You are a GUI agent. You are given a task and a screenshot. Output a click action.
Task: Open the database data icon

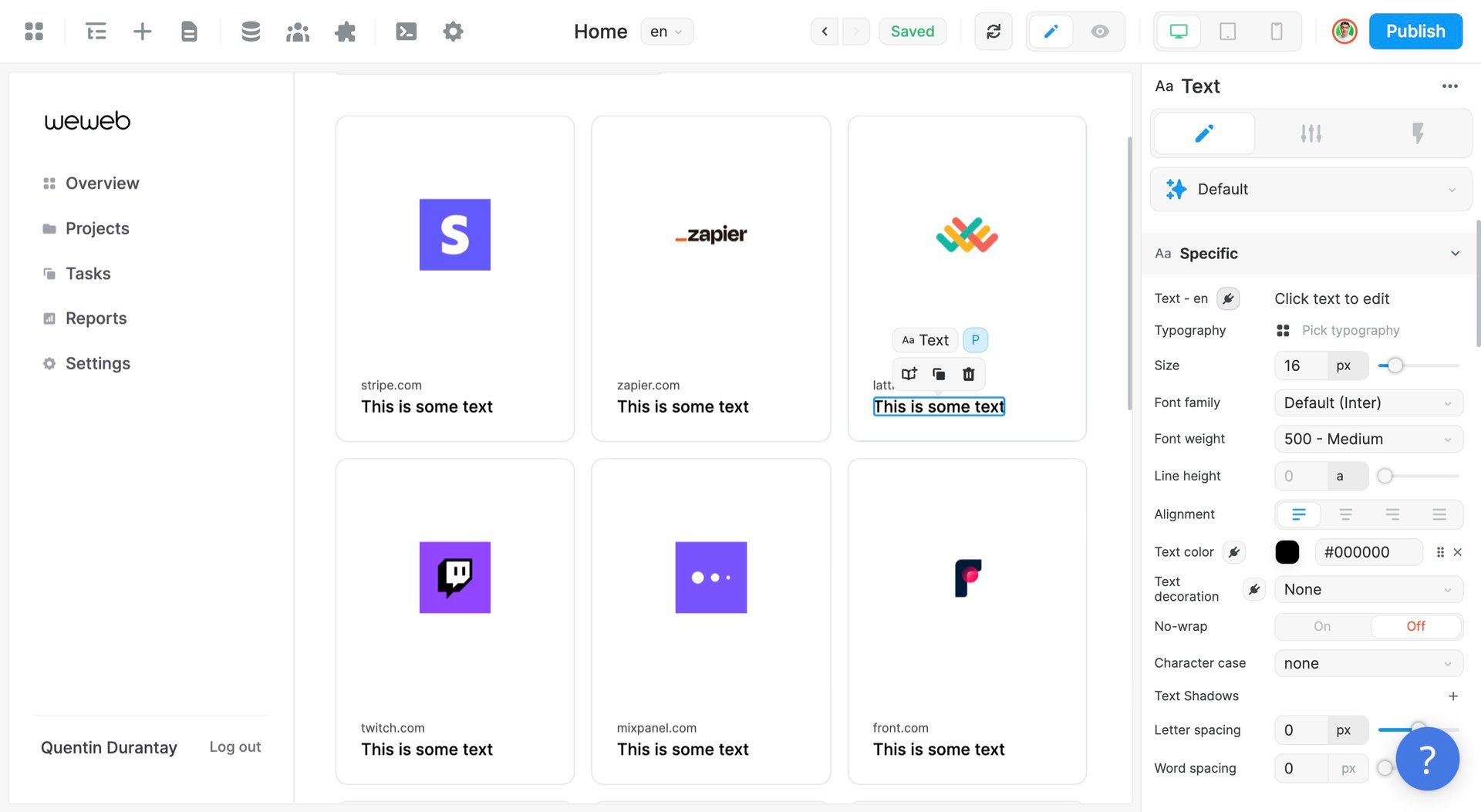251,32
